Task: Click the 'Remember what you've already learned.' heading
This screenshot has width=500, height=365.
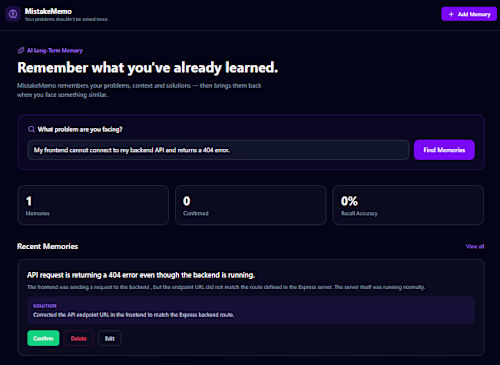Action: 147,68
